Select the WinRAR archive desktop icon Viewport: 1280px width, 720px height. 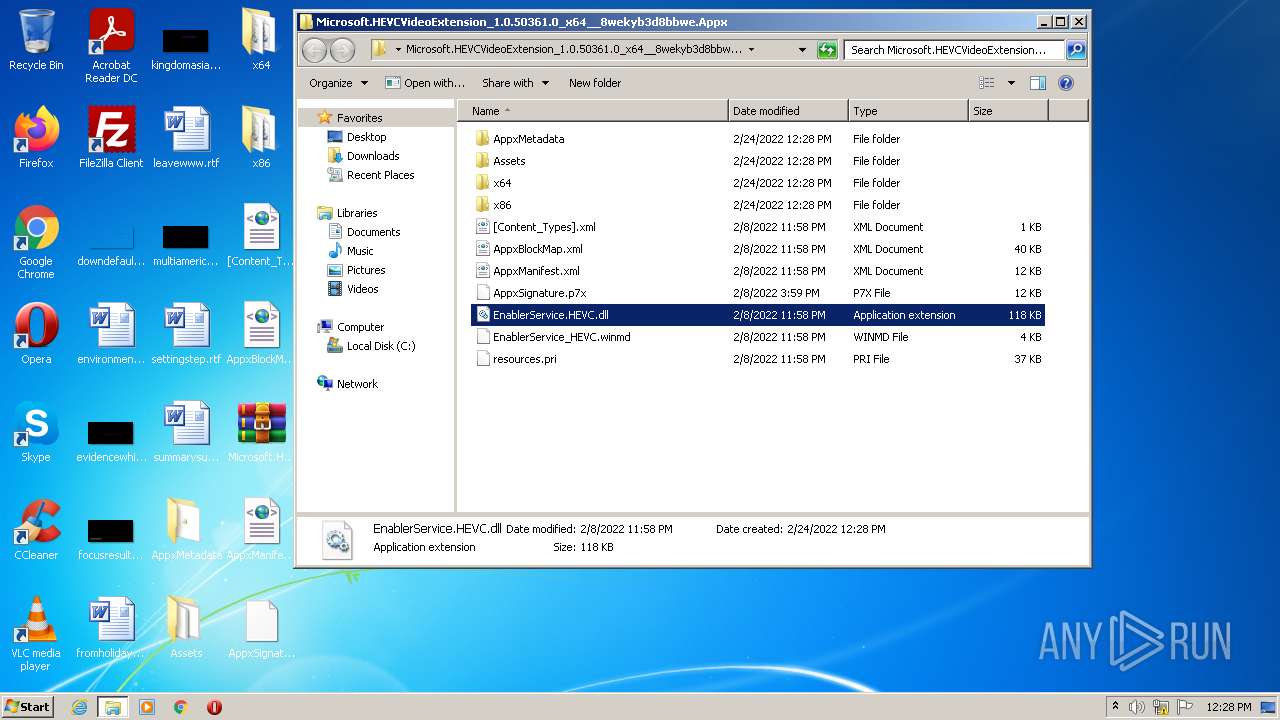[261, 431]
